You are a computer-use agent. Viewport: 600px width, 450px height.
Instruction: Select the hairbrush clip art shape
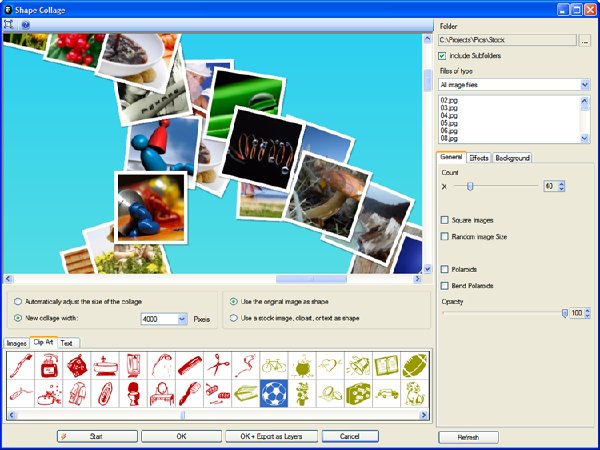coord(190,393)
